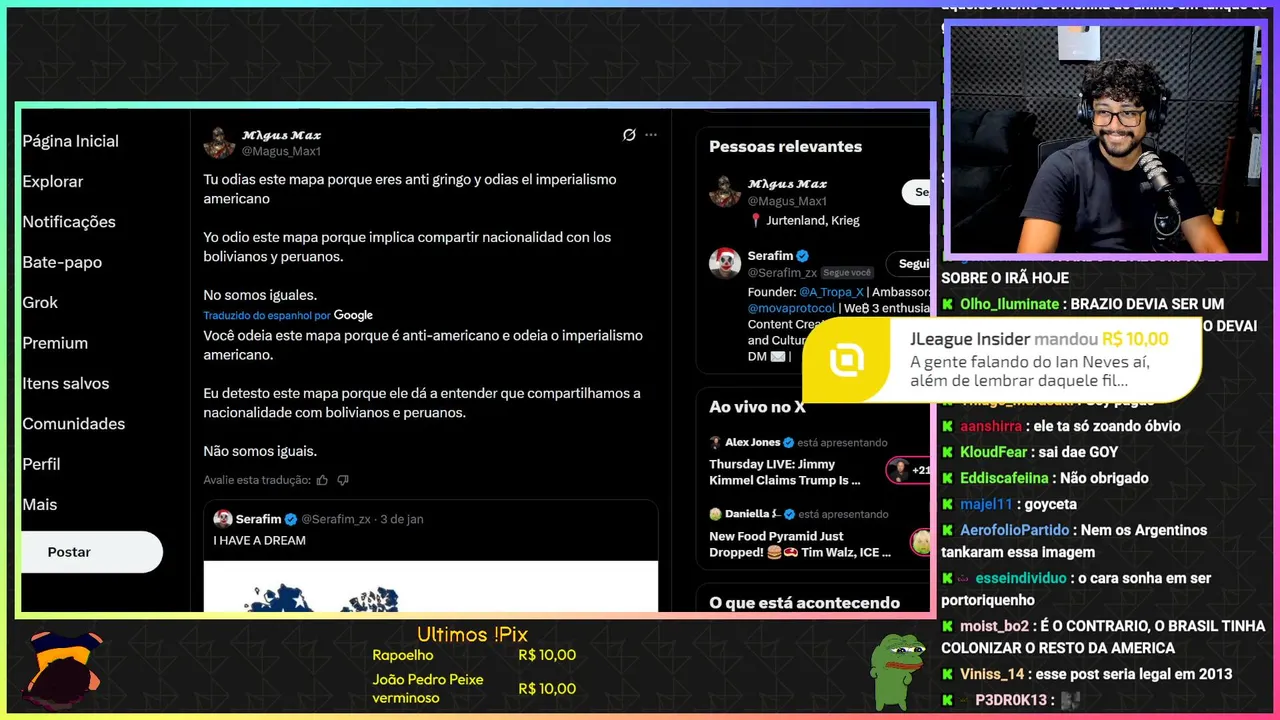Screen dimensions: 1280x720
Task: Click the yellow Pix donation icon
Action: coord(847,360)
